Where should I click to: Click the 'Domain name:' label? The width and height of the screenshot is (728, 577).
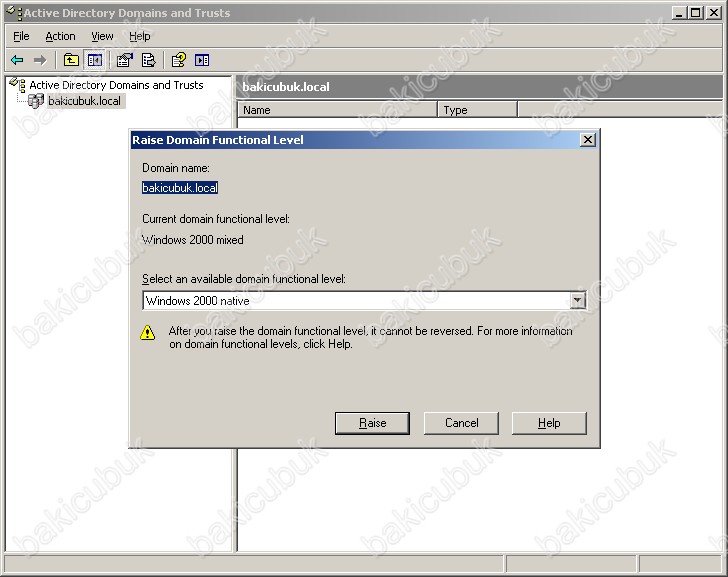tap(176, 168)
